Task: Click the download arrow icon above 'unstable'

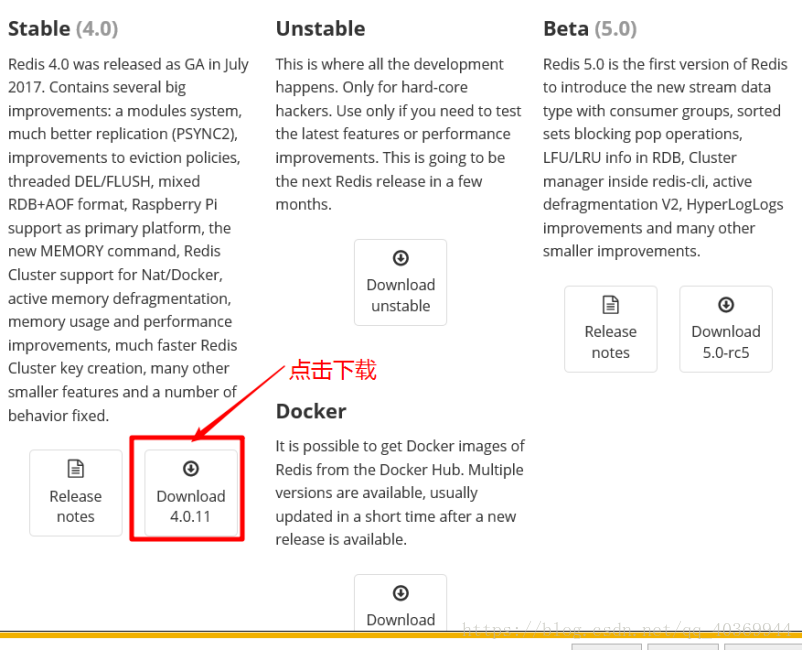Action: pos(400,258)
